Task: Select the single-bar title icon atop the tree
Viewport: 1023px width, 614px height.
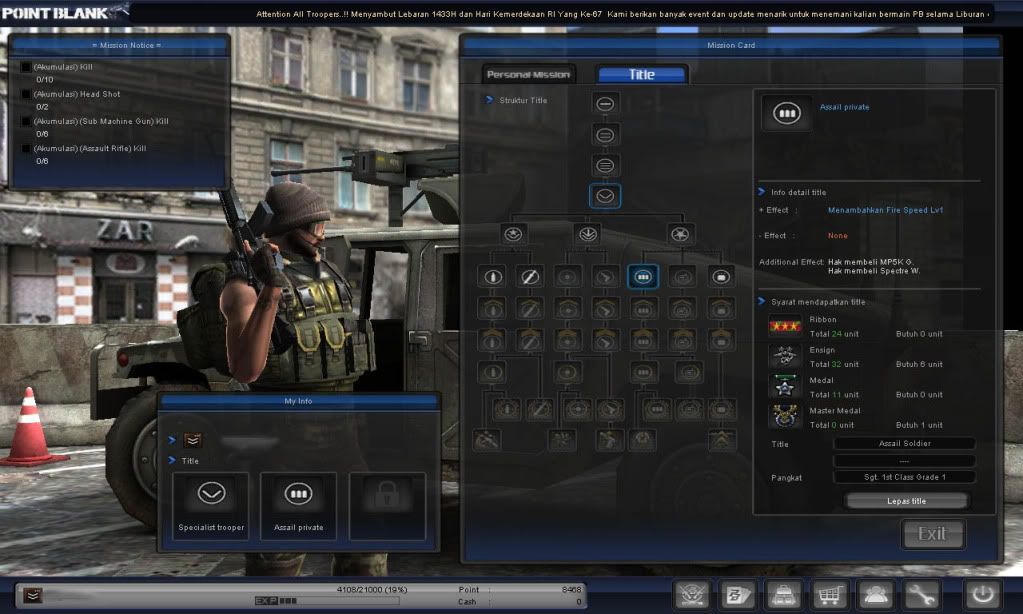Action: (605, 104)
